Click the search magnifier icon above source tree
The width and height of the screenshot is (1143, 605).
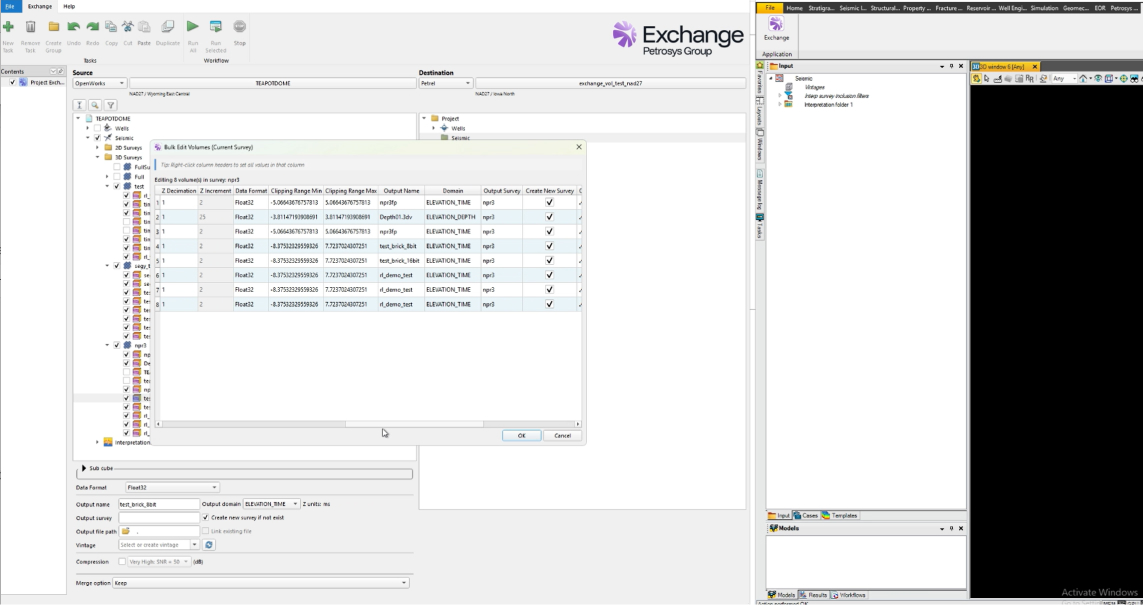coord(95,104)
